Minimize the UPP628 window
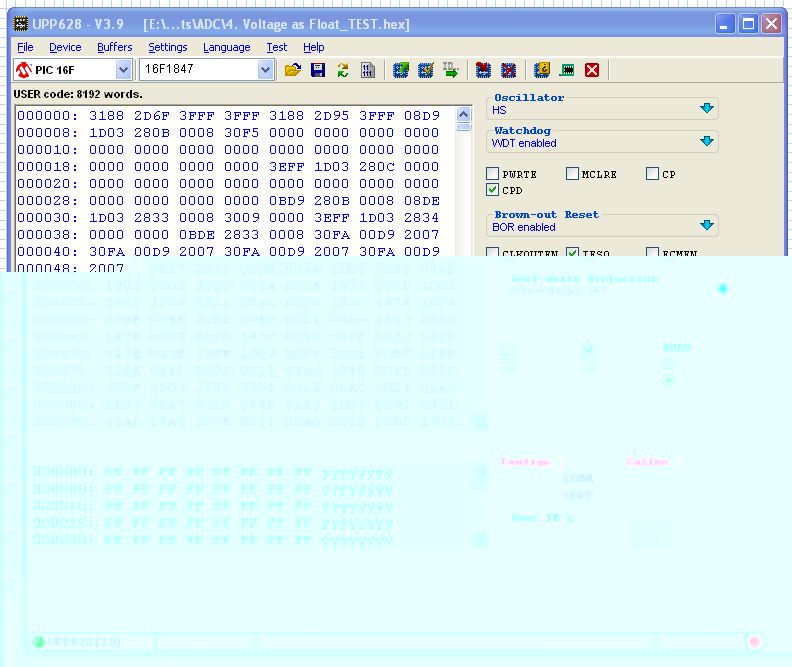The height and width of the screenshot is (667, 792). coord(724,24)
